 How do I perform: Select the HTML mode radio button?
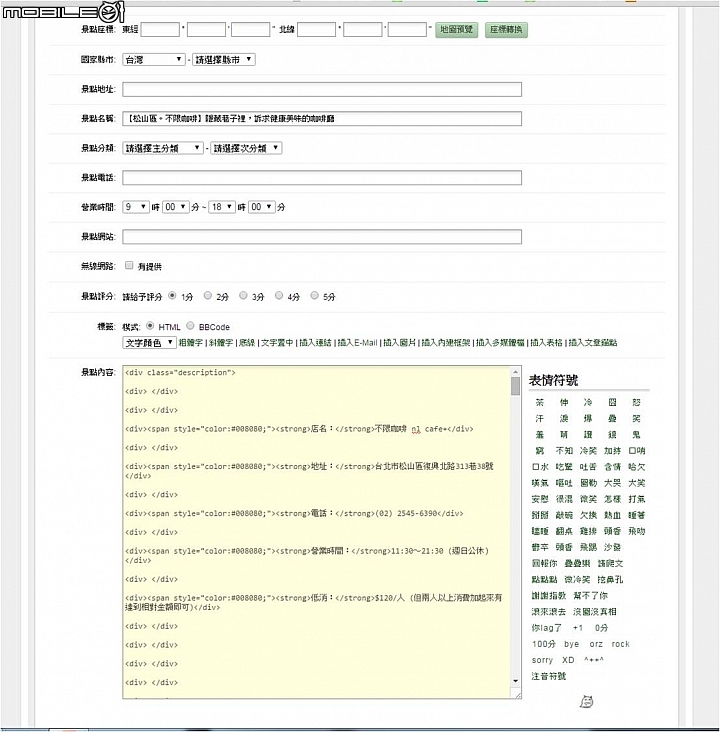(150, 326)
